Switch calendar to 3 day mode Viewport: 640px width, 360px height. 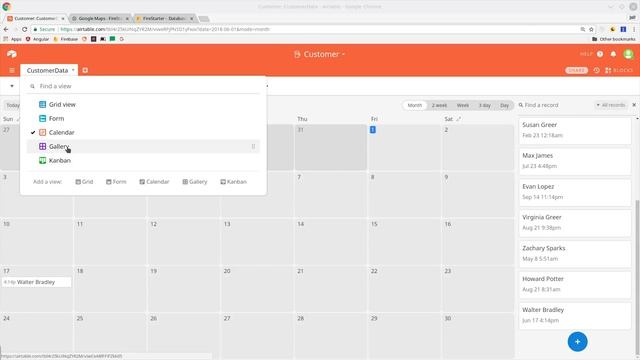click(x=484, y=105)
